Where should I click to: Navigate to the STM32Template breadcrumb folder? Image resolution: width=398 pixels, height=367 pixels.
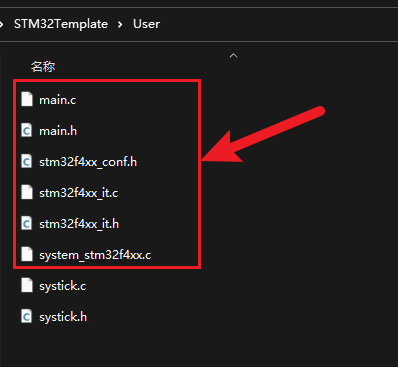(61, 24)
